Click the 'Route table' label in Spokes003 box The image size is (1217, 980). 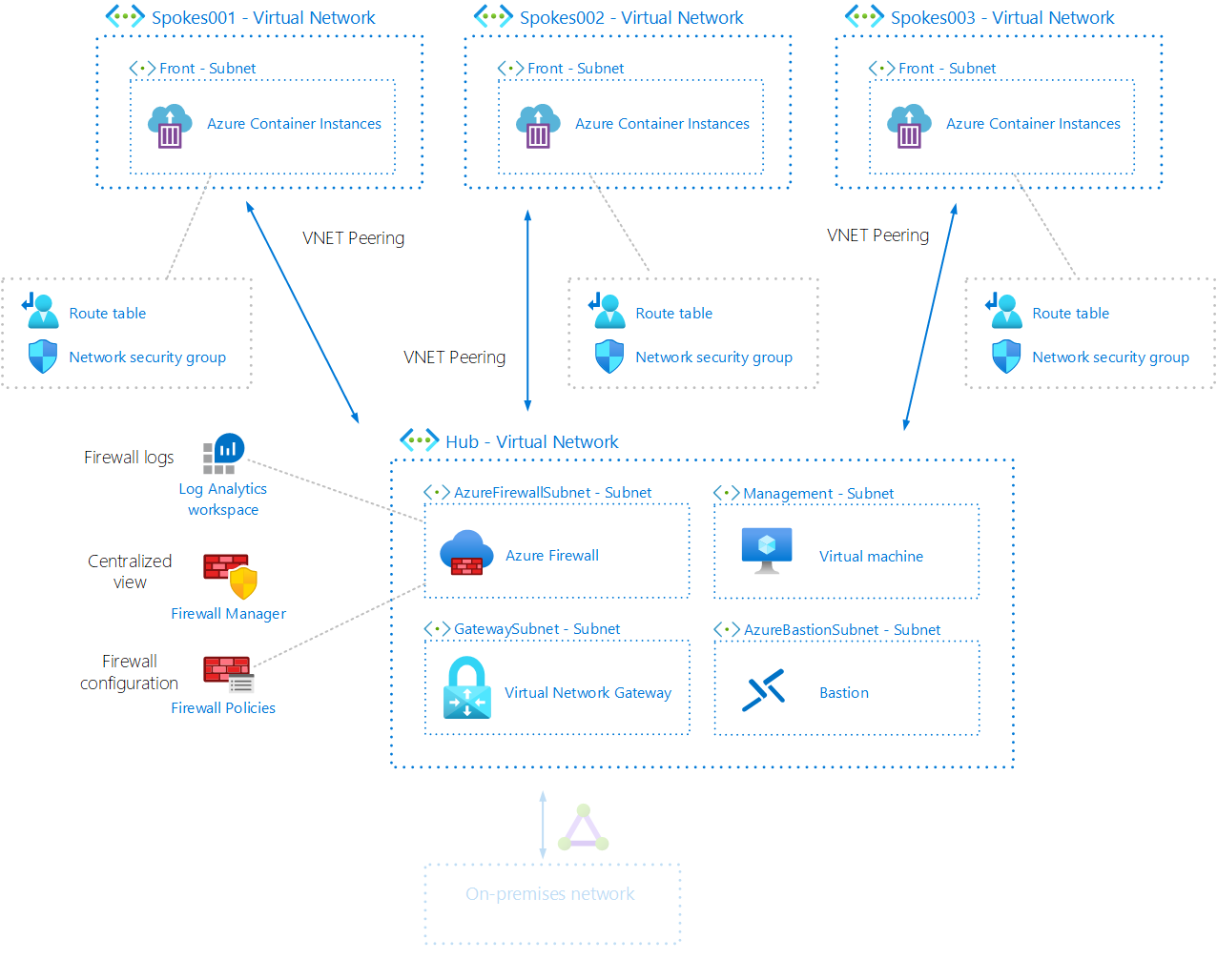coord(1071,314)
